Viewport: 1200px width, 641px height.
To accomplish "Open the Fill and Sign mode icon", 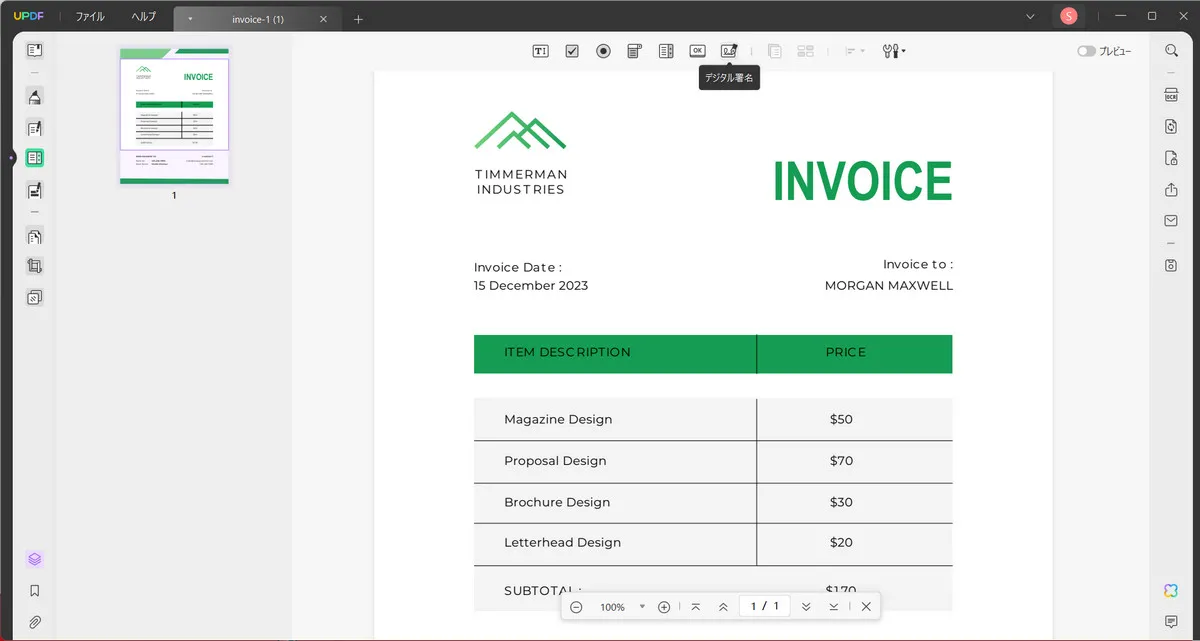I will [x=35, y=190].
